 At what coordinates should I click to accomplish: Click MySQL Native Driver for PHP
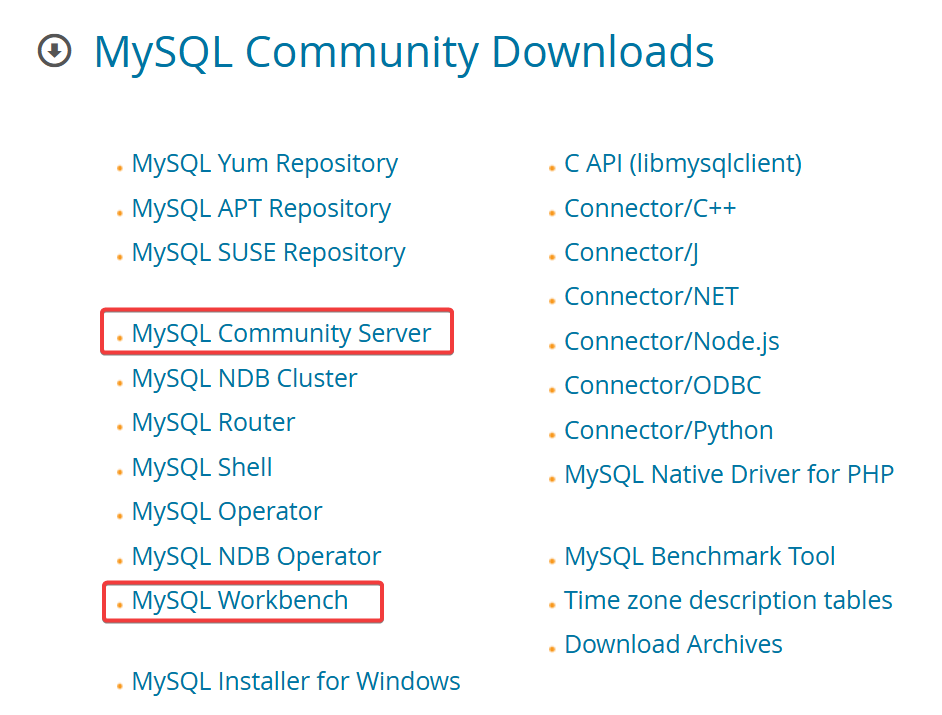[728, 475]
